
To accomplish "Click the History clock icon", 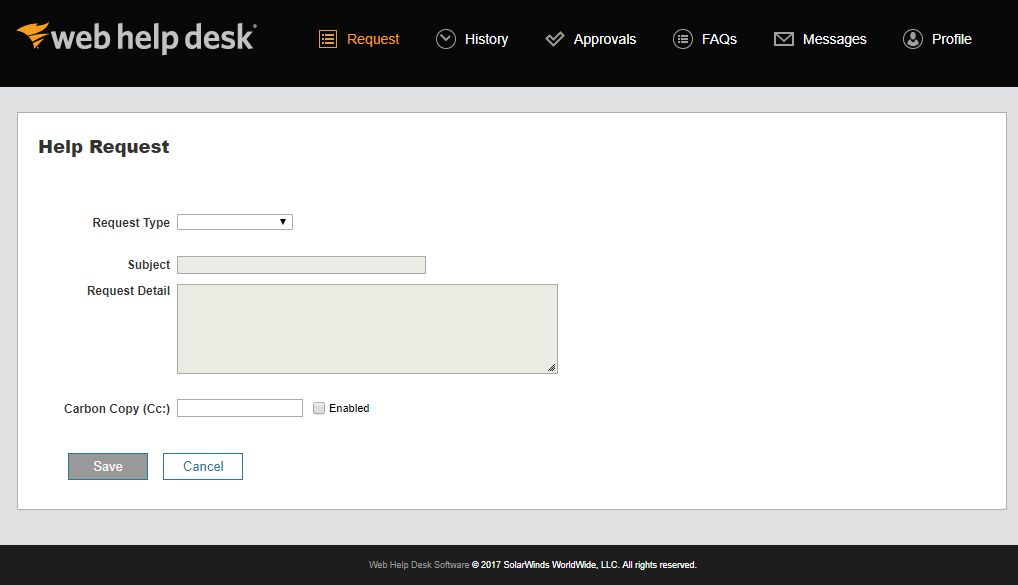I will [x=446, y=39].
